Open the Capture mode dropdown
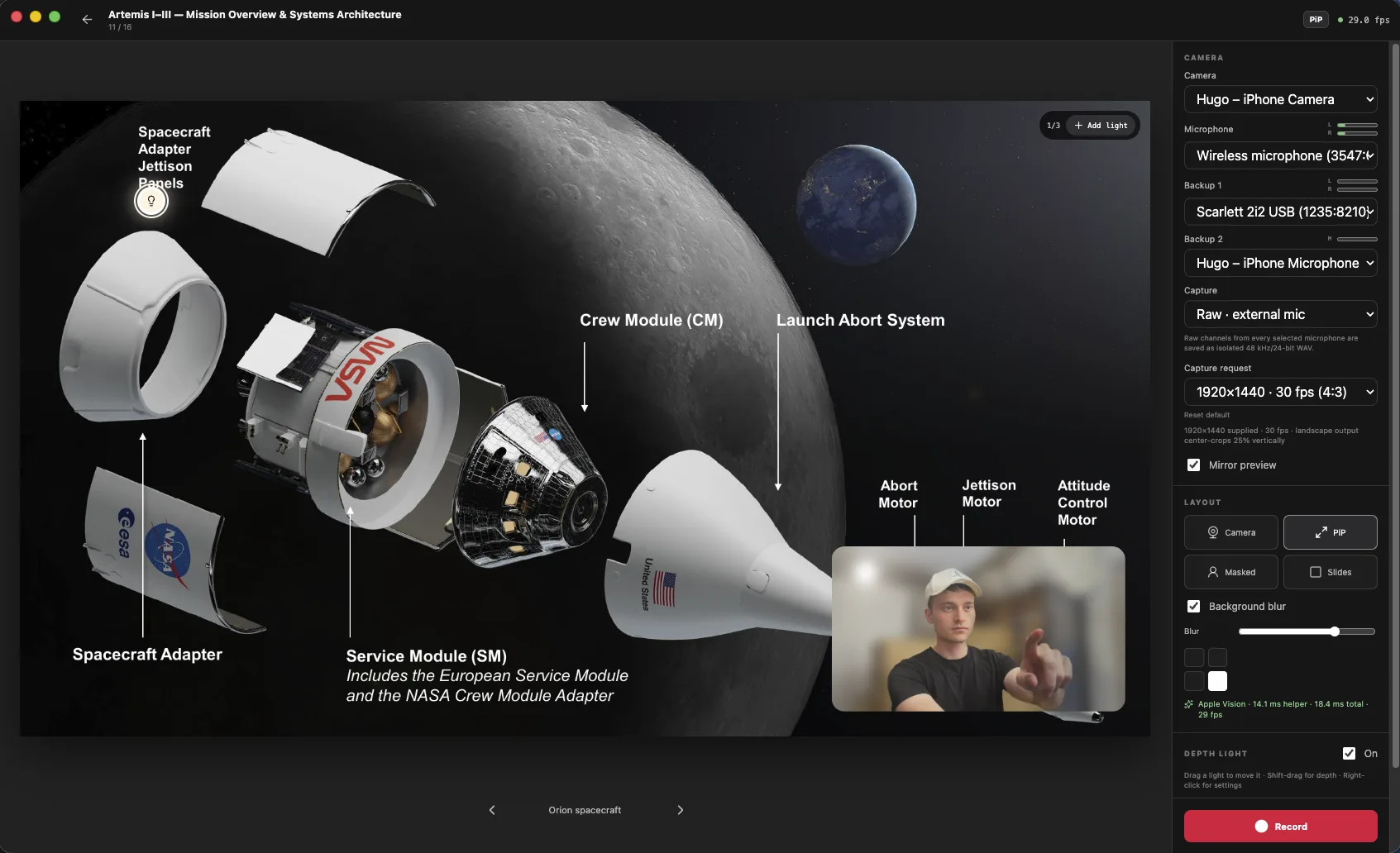 [1281, 314]
